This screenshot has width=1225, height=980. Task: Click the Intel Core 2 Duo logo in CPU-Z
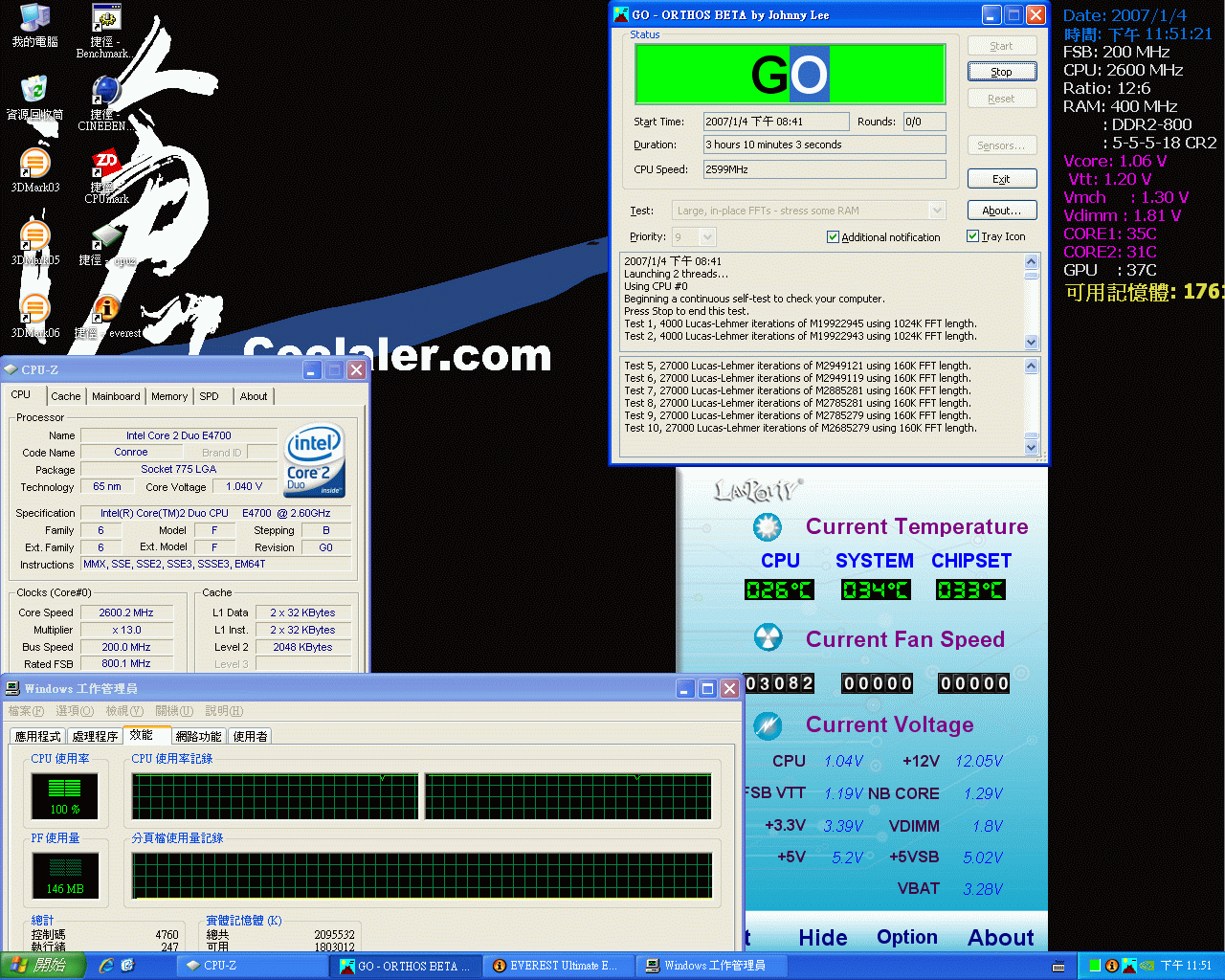pos(315,461)
